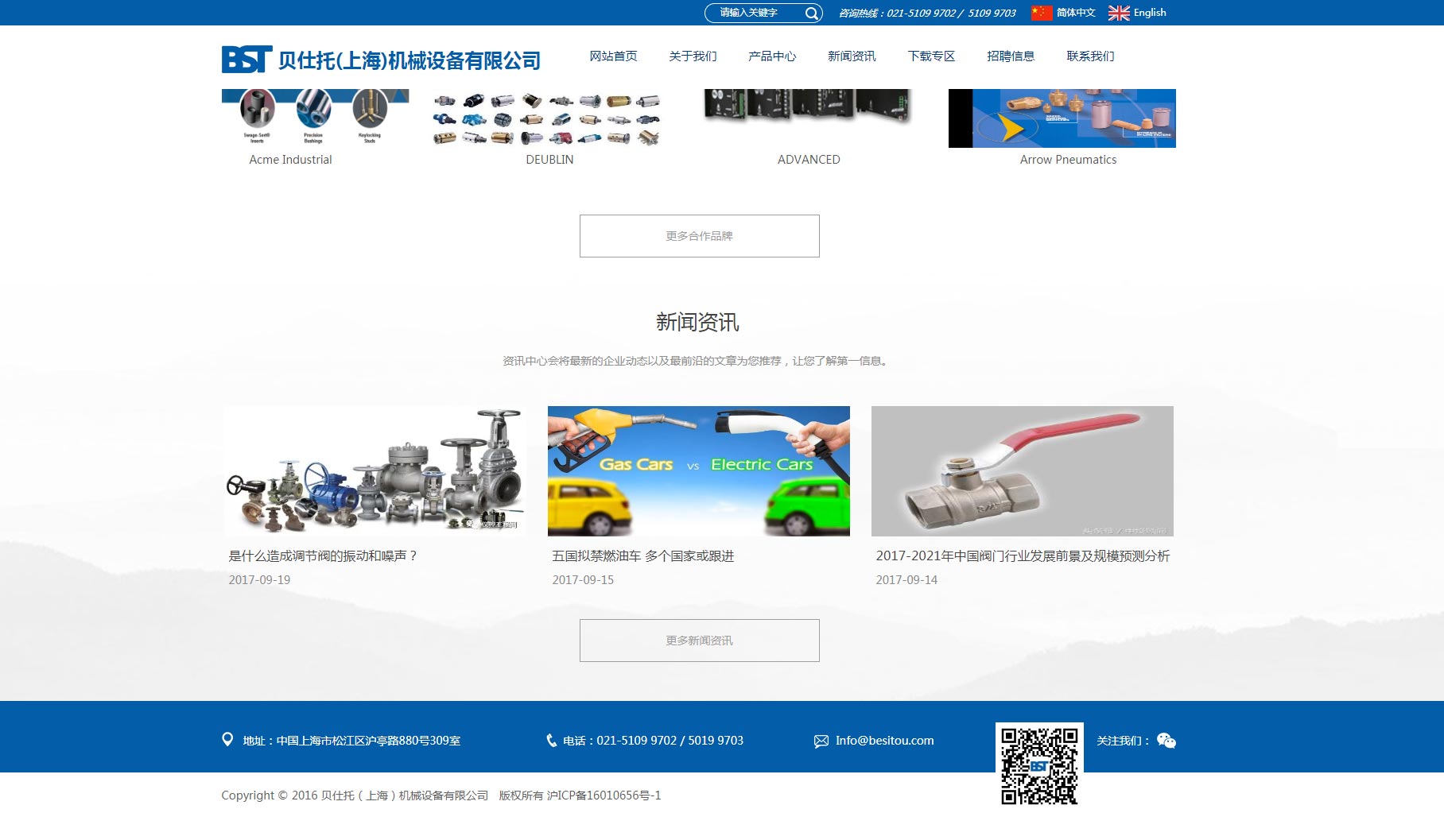Click the BST company logo

coord(246,60)
